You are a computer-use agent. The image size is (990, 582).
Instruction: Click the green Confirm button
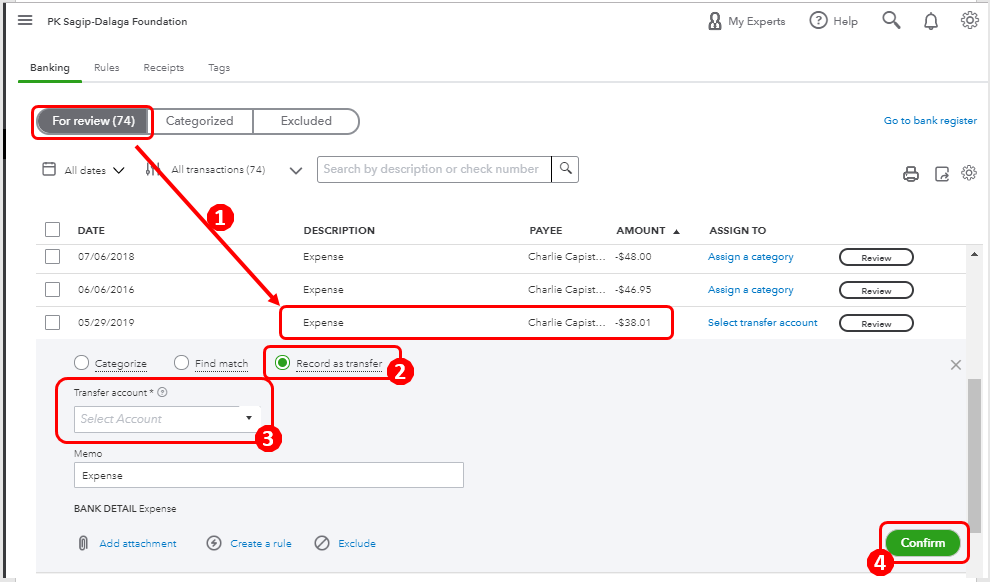922,543
